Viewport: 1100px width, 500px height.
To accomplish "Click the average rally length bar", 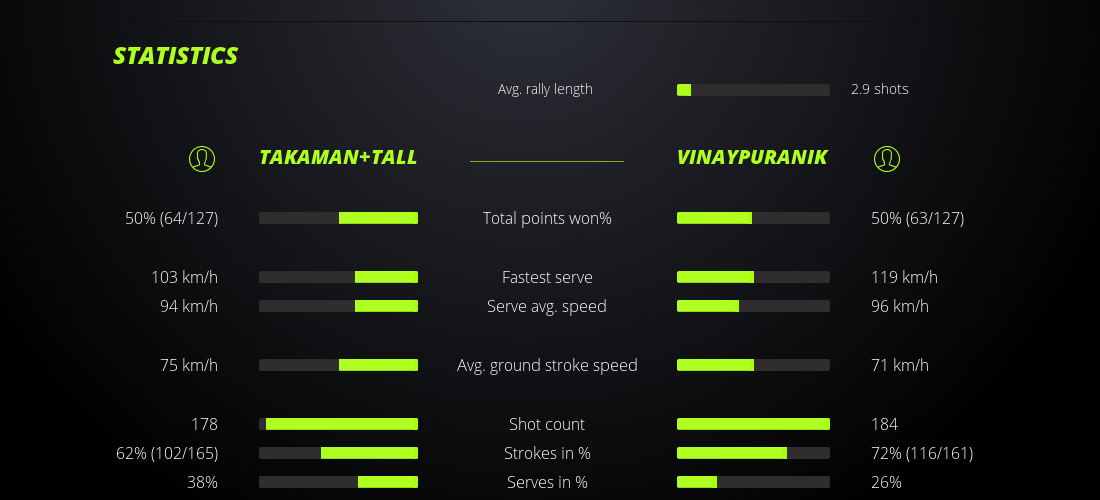I will click(x=753, y=90).
